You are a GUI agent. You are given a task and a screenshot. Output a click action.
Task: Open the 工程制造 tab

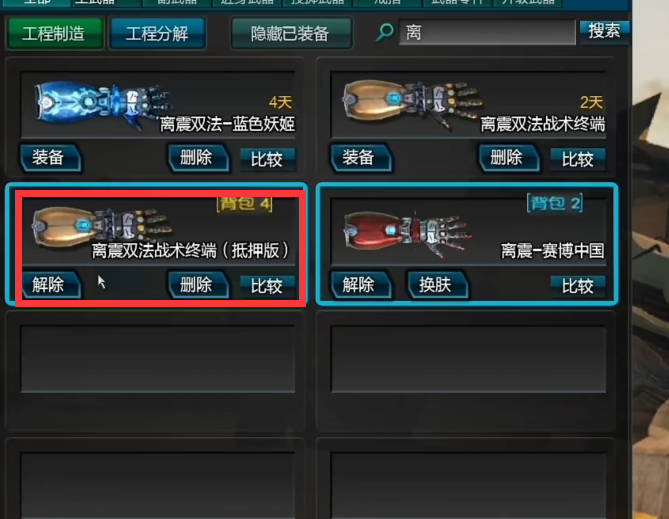[x=54, y=33]
